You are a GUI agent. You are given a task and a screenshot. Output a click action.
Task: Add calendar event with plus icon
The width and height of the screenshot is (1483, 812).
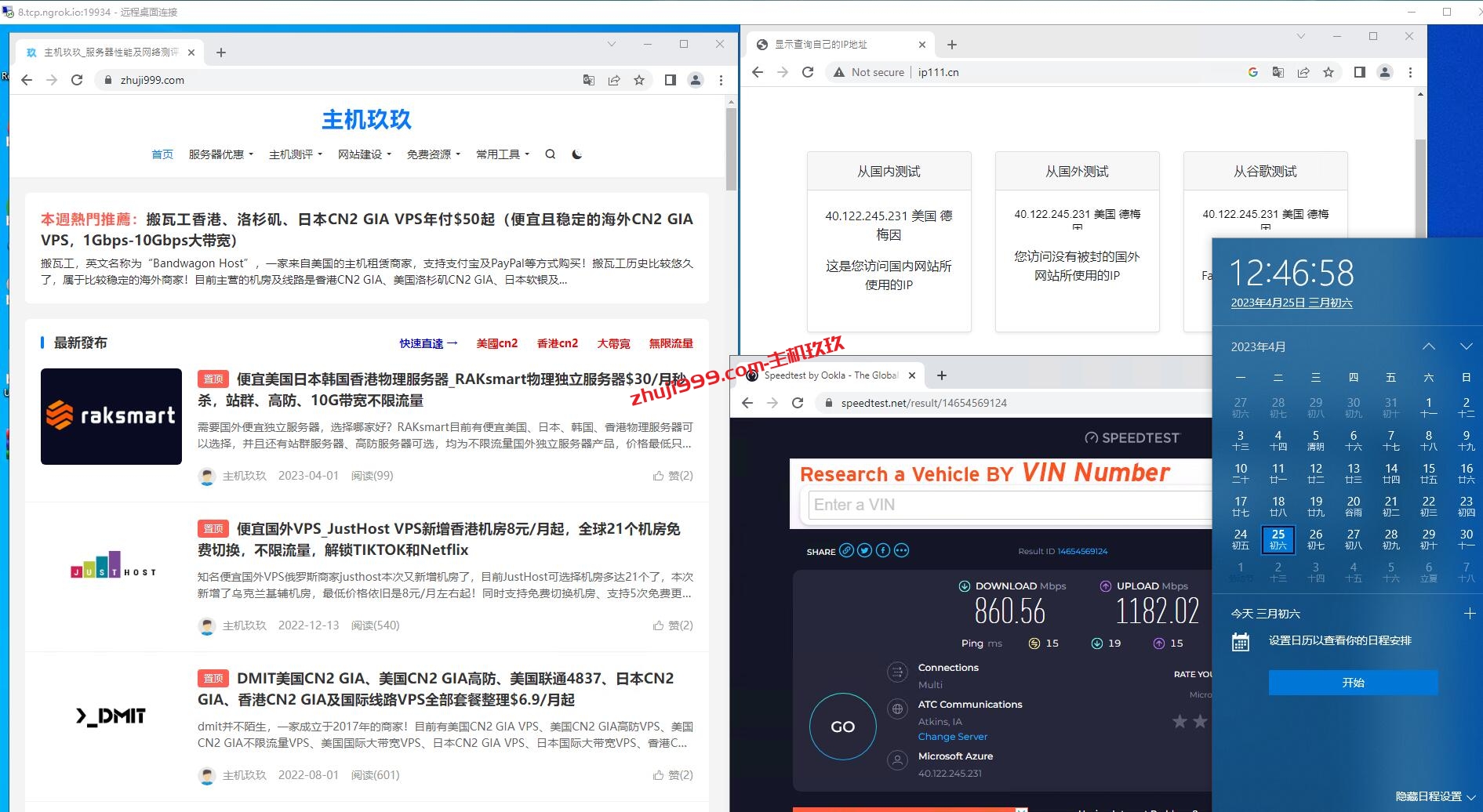(x=1470, y=614)
